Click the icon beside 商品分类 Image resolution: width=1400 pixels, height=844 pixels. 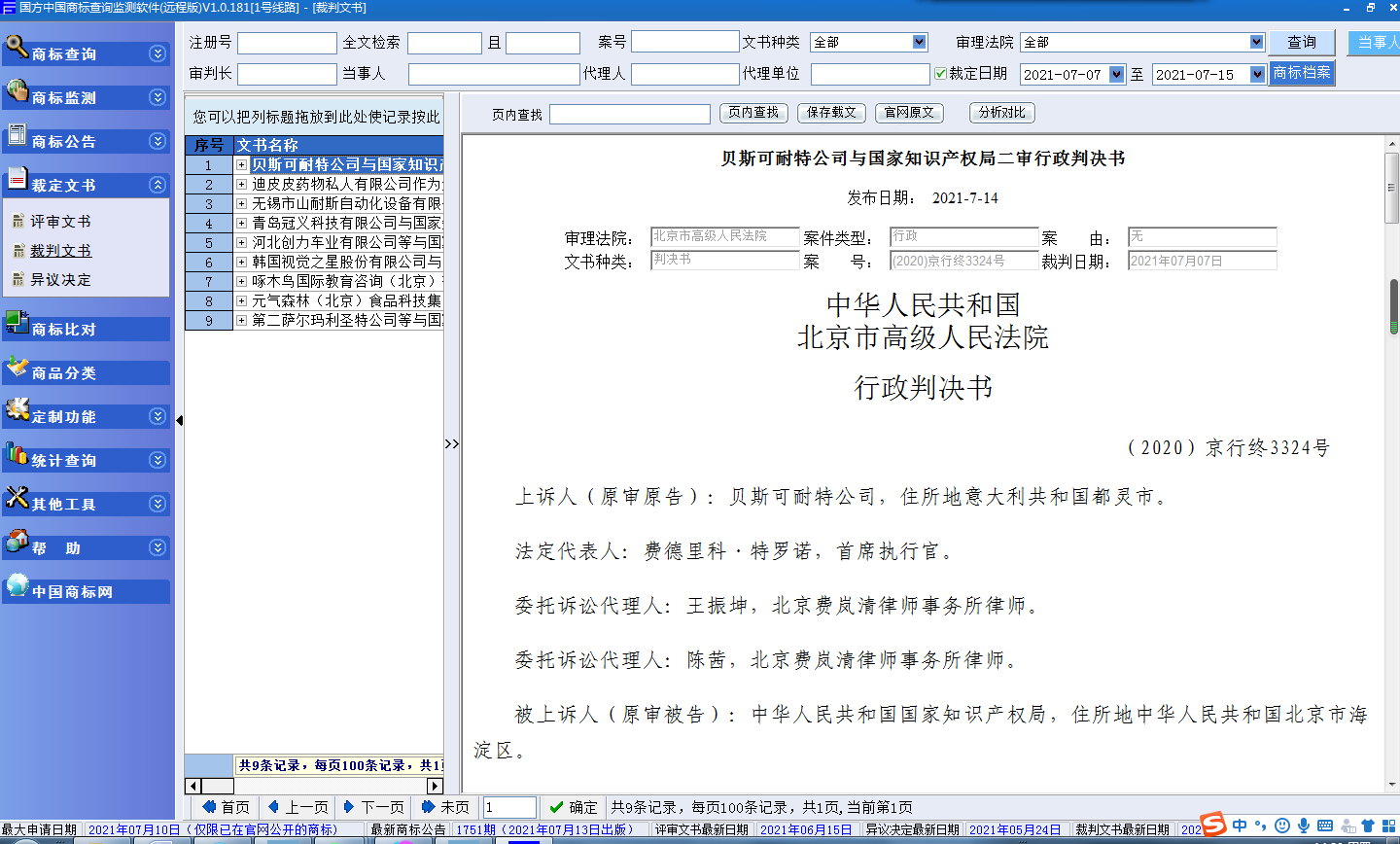pos(17,367)
